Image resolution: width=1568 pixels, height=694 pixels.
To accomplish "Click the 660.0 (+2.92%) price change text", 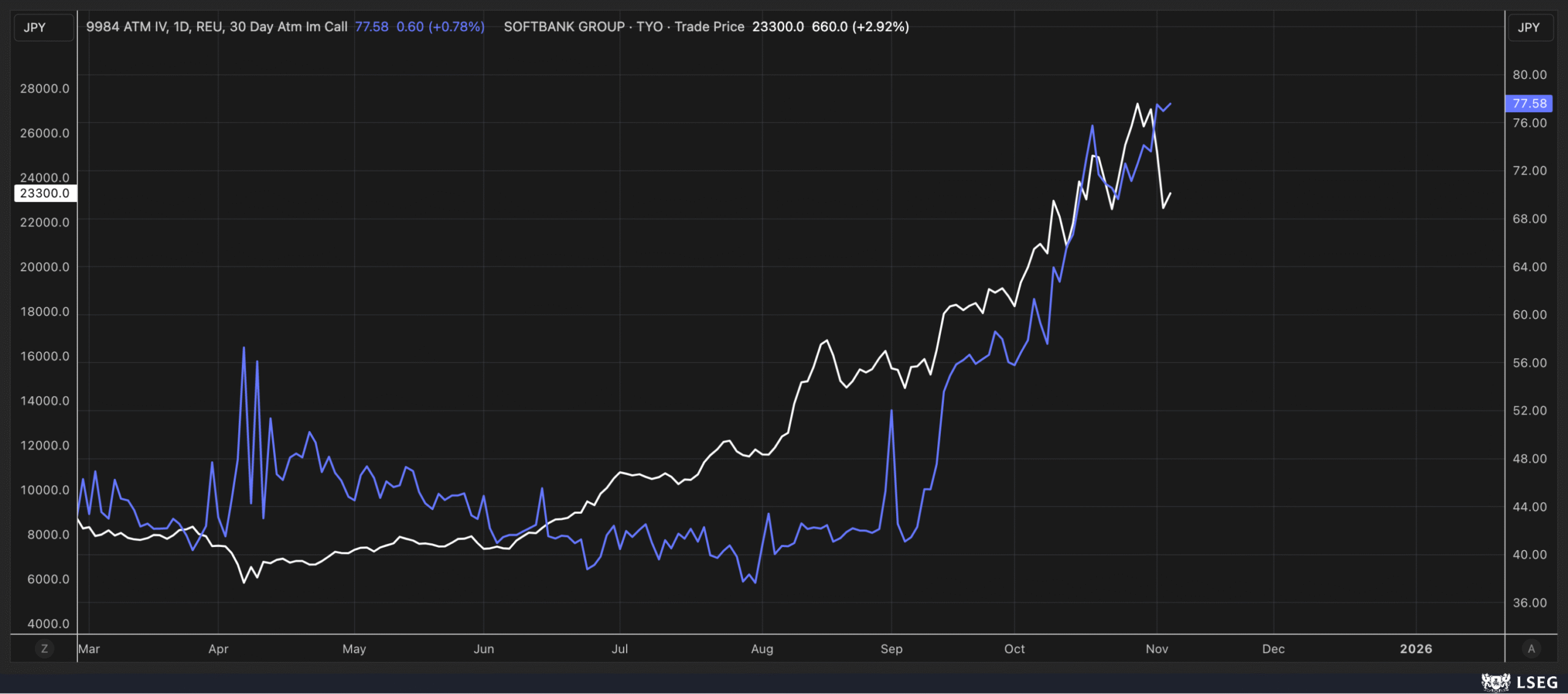I will (x=860, y=27).
